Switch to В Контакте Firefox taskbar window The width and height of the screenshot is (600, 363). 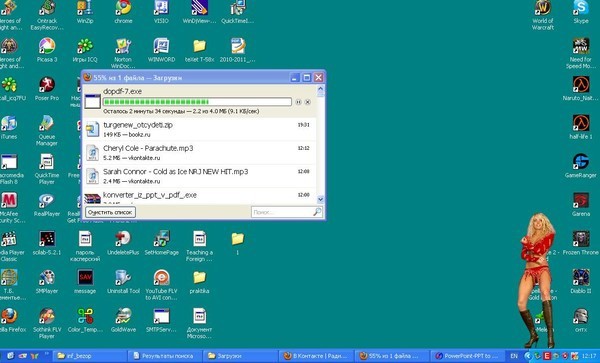point(316,356)
